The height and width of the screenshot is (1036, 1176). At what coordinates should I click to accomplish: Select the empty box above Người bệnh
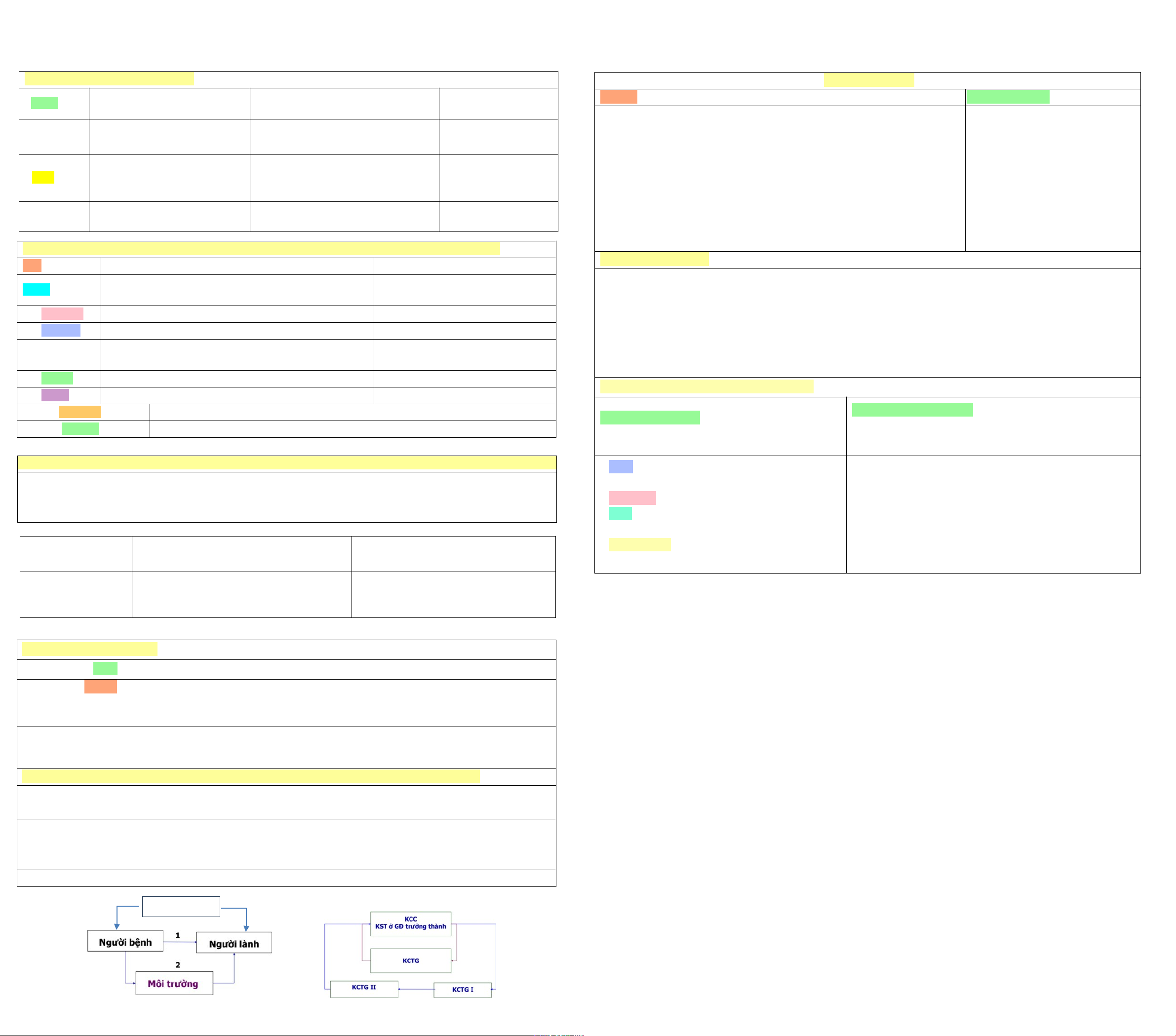[x=181, y=907]
